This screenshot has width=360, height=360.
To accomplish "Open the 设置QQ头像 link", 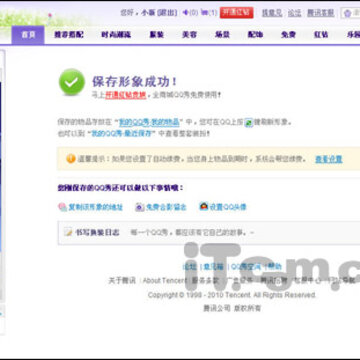I will [x=228, y=207].
